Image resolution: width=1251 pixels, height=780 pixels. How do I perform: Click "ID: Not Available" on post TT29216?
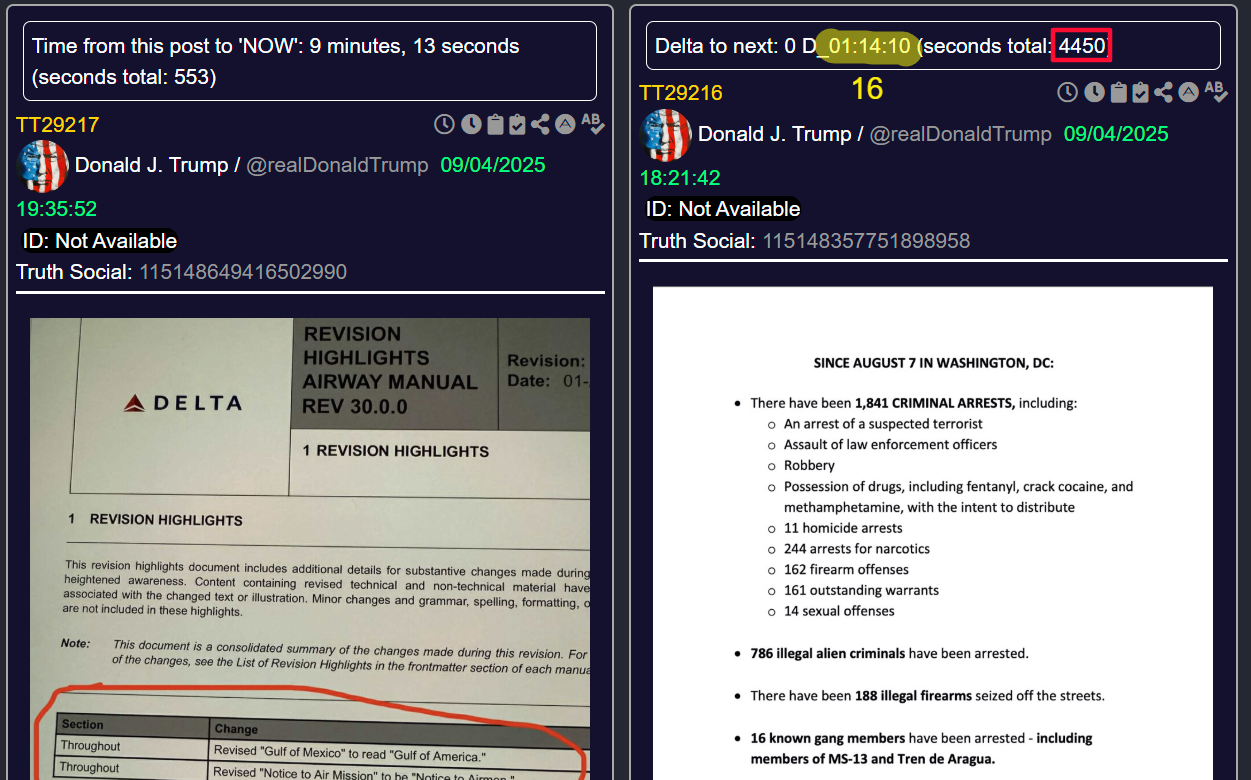coord(723,209)
